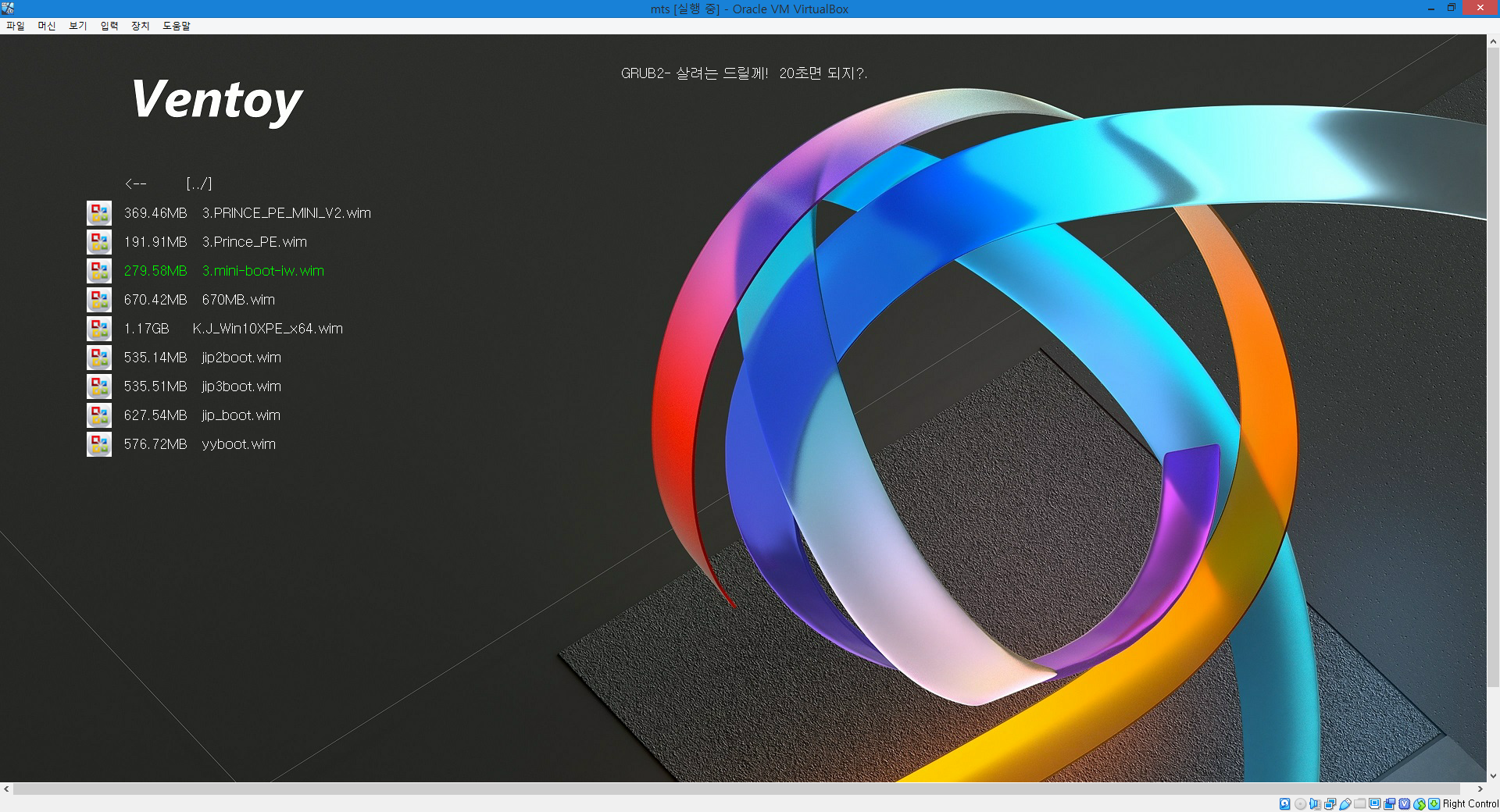This screenshot has width=1500, height=812.
Task: Click Right Control host key label
Action: (x=1470, y=803)
